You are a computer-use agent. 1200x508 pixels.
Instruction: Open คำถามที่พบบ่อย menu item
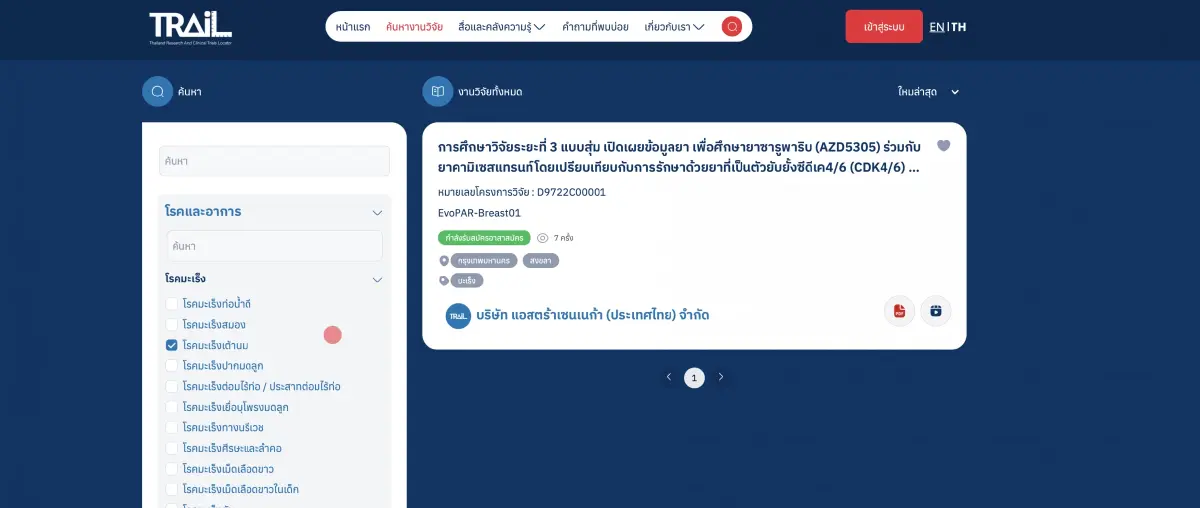tap(595, 27)
